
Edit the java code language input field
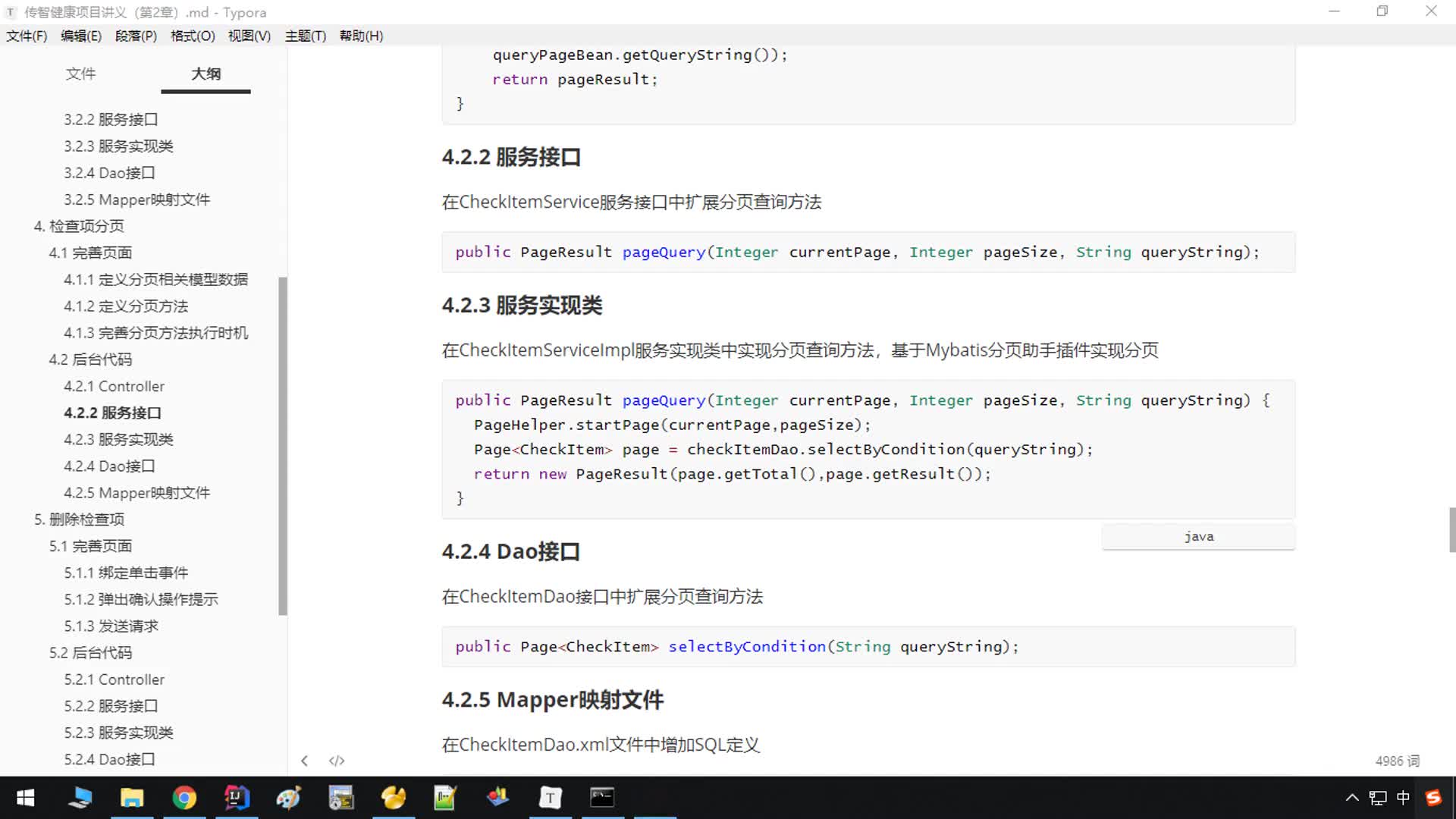click(1198, 536)
